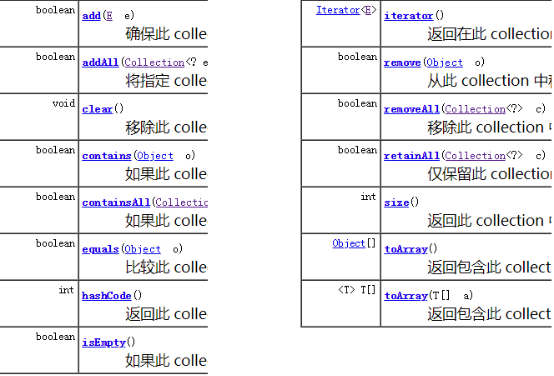The width and height of the screenshot is (554, 376).
Task: Select the int return type of size
Action: (368, 197)
